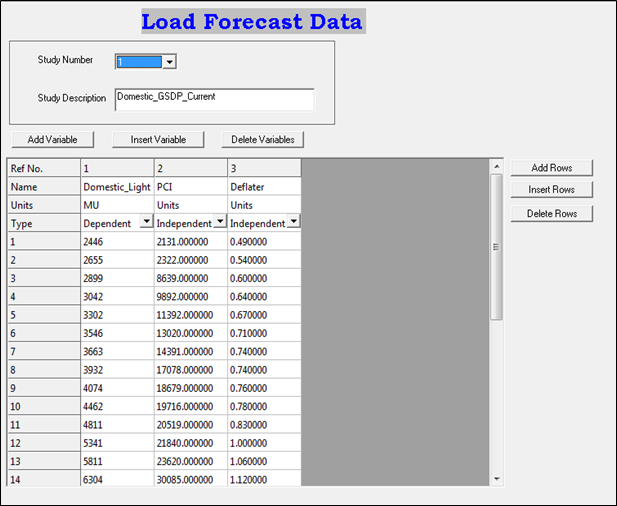
Task: Select column header Ref No. 3
Action: tap(264, 168)
